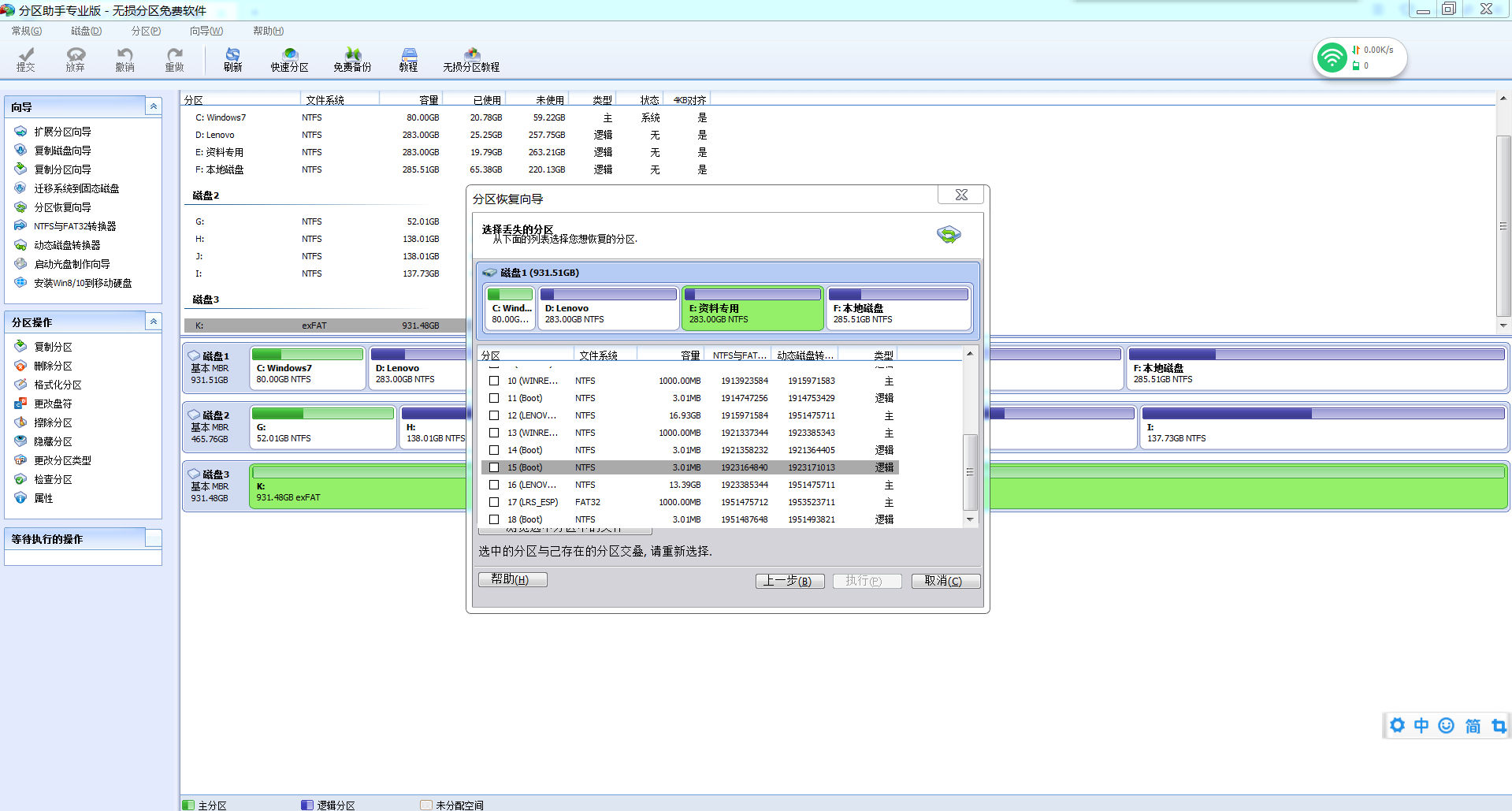Image resolution: width=1512 pixels, height=811 pixels.
Task: Open the 磁盘(D) menu
Action: coord(86,31)
